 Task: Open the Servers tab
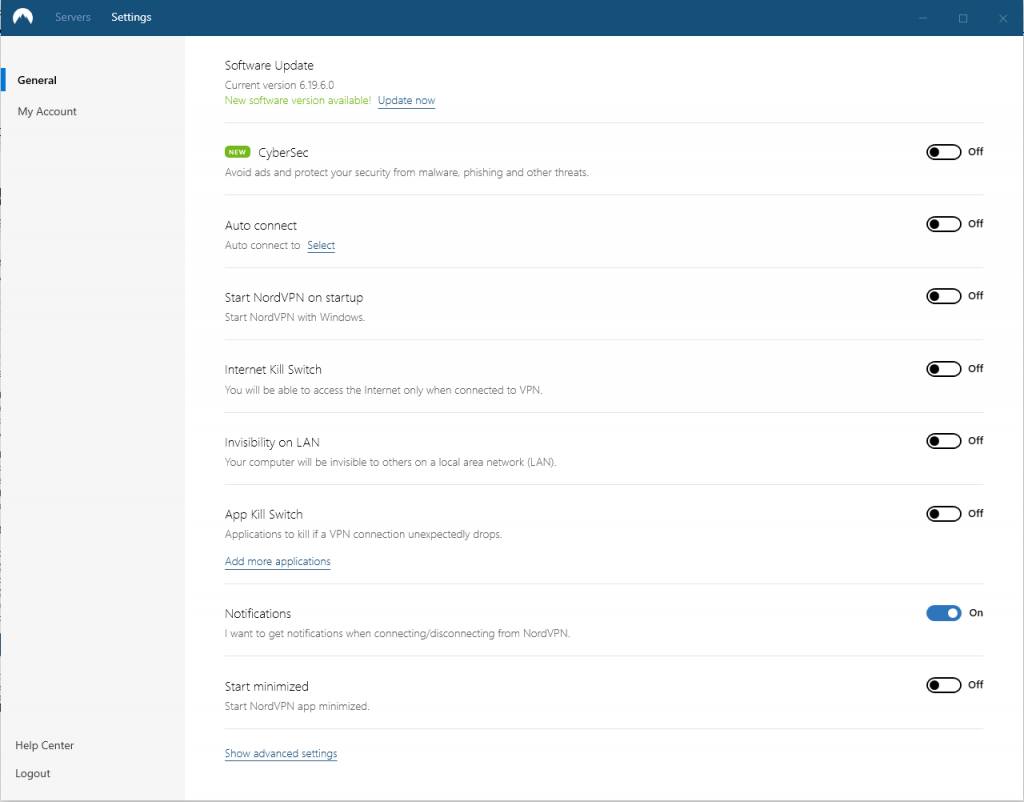[x=72, y=17]
